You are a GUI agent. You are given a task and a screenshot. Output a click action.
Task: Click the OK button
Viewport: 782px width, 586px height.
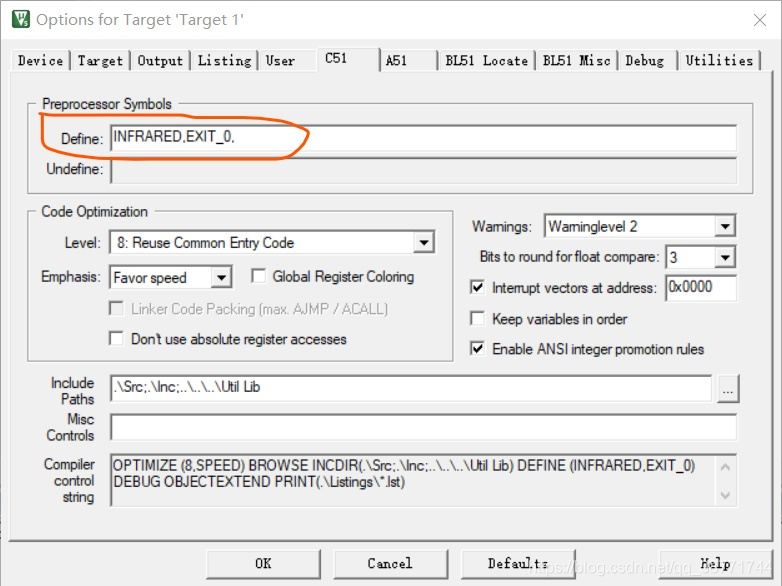263,564
